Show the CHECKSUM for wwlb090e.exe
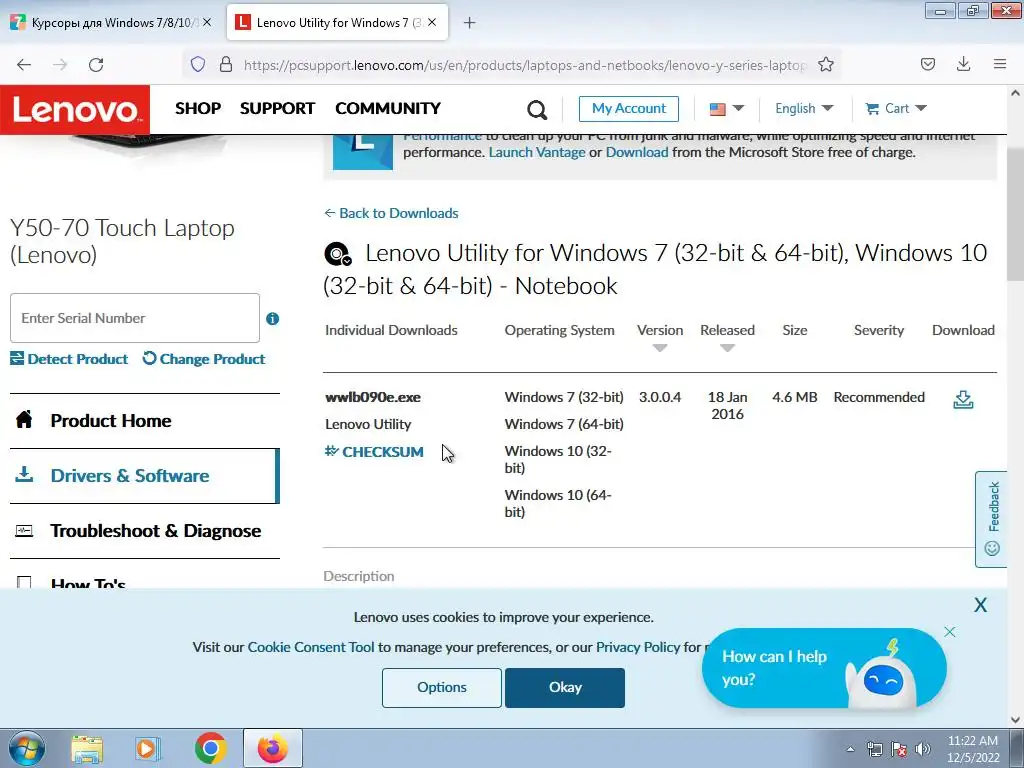This screenshot has height=768, width=1024. (374, 451)
